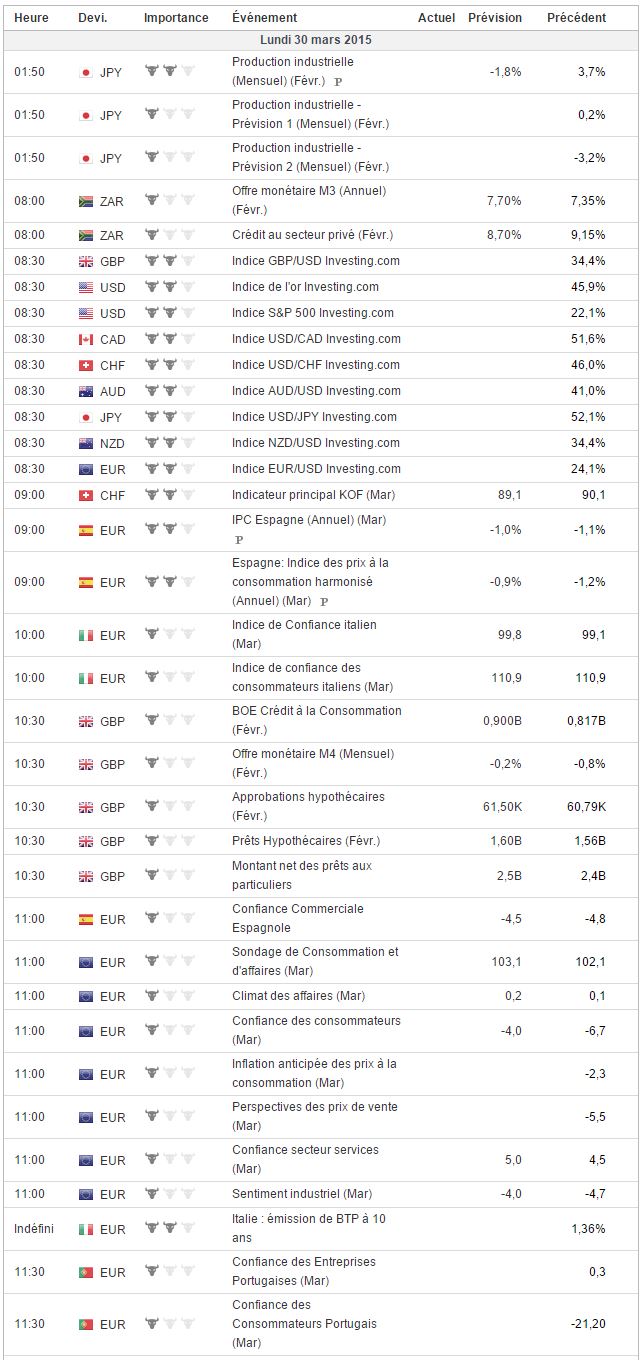Image resolution: width=642 pixels, height=1360 pixels.
Task: Click the South Africa flag in the M3 row
Action: [86, 201]
